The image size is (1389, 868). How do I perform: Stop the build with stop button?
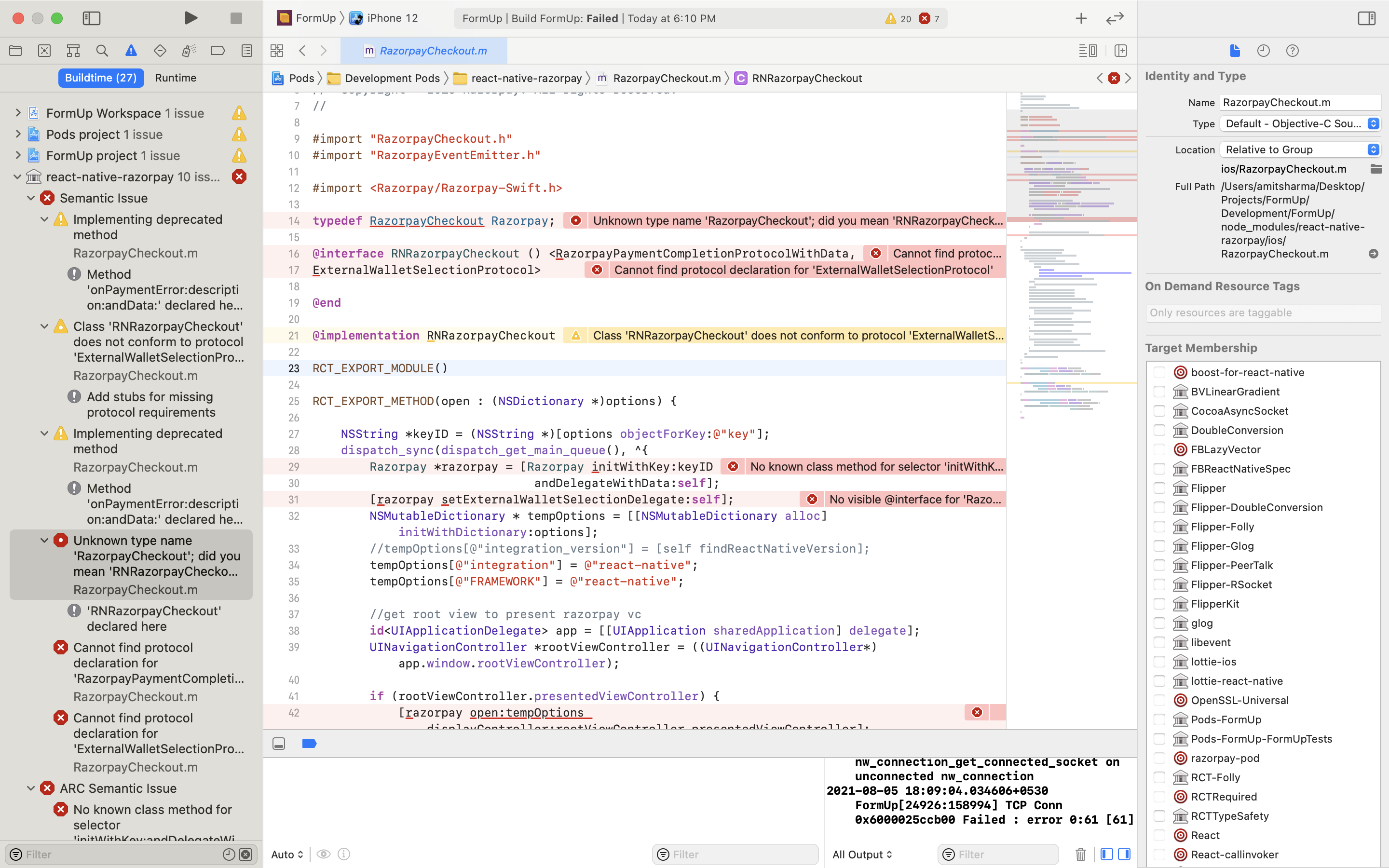point(236,18)
